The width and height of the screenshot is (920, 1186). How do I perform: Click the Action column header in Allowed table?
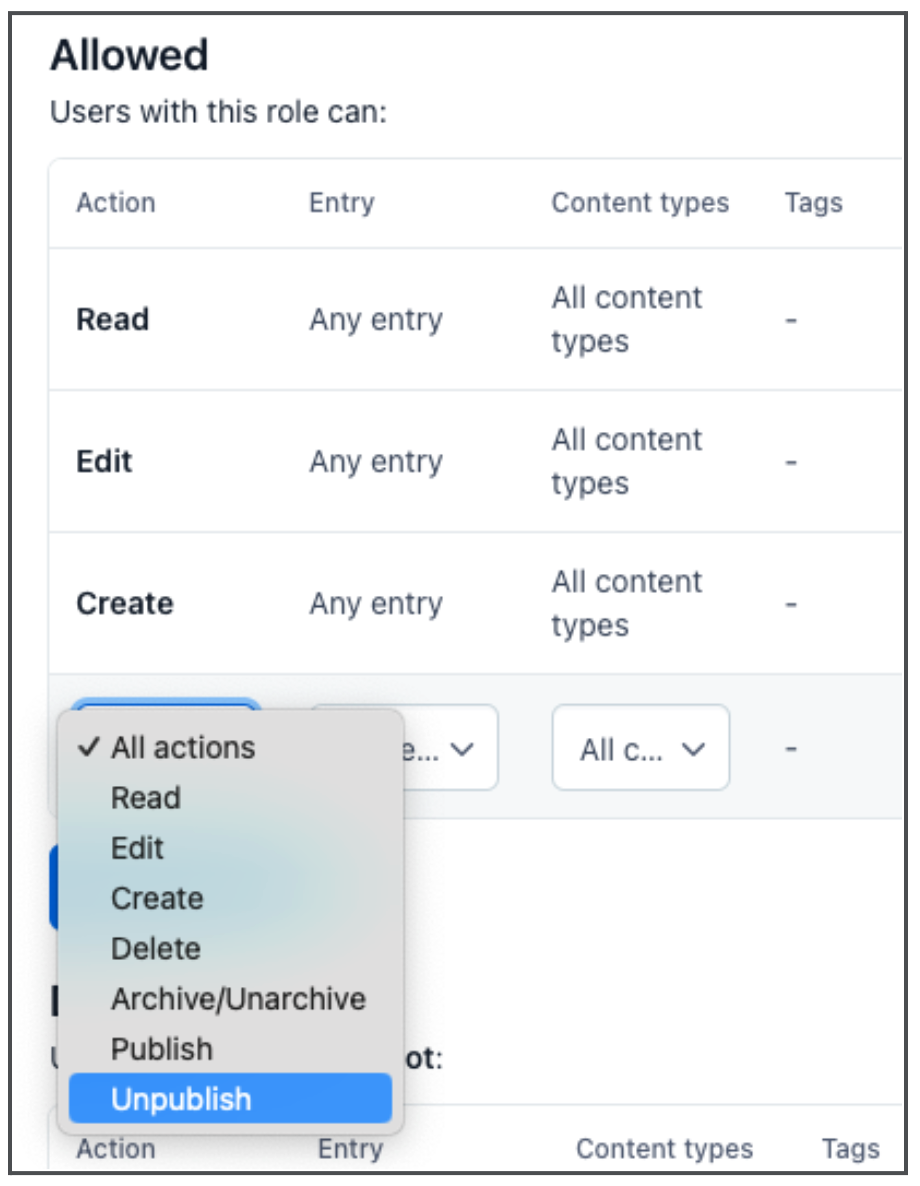pyautogui.click(x=116, y=203)
